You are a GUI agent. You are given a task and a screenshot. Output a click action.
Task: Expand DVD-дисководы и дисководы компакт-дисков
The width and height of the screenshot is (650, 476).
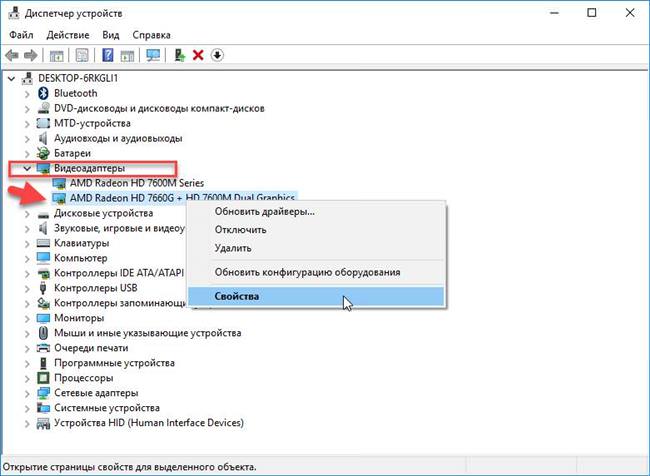click(x=27, y=109)
